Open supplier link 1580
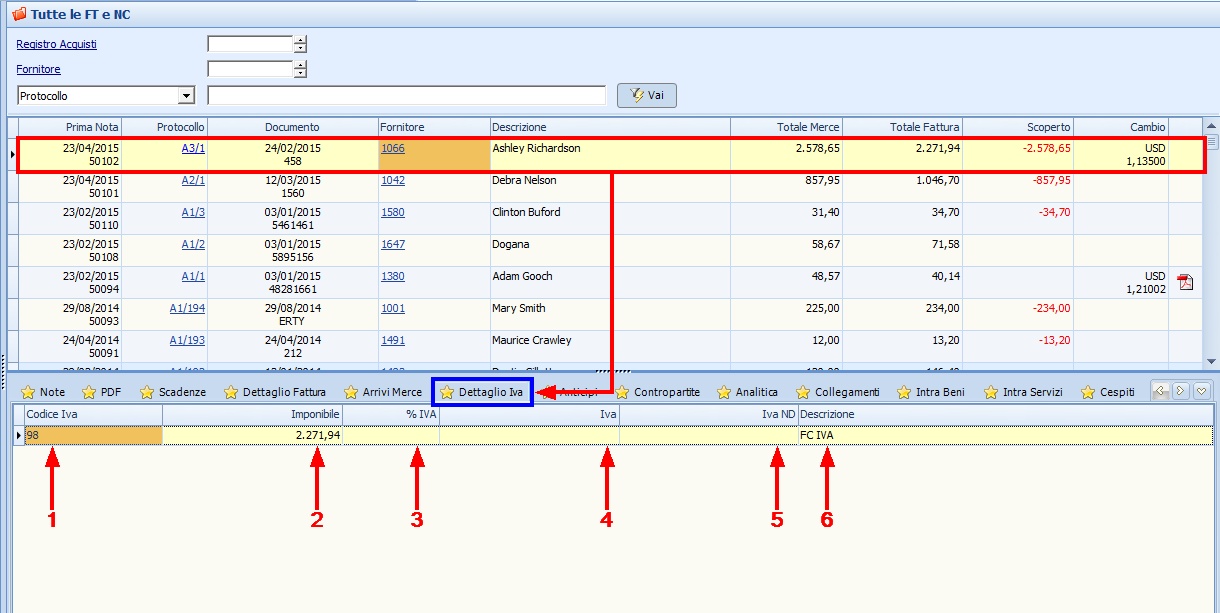 pos(393,213)
